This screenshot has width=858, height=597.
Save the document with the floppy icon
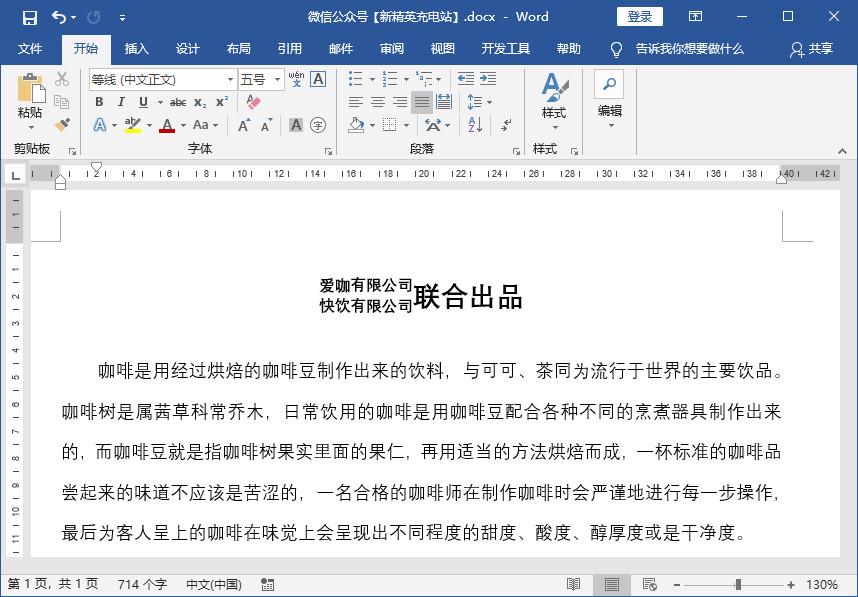click(x=30, y=18)
